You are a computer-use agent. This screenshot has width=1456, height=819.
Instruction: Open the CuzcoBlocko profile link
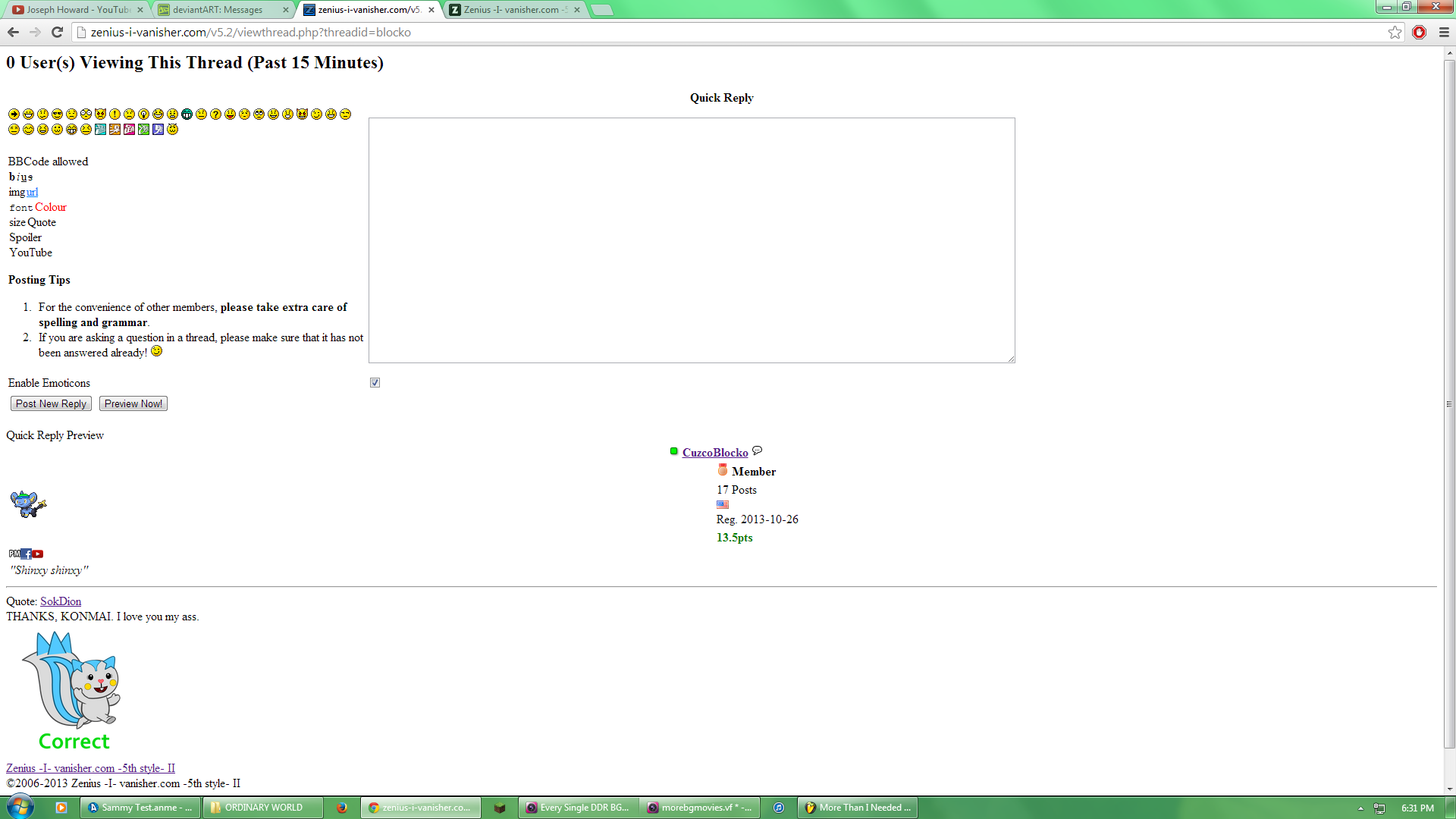[x=714, y=452]
